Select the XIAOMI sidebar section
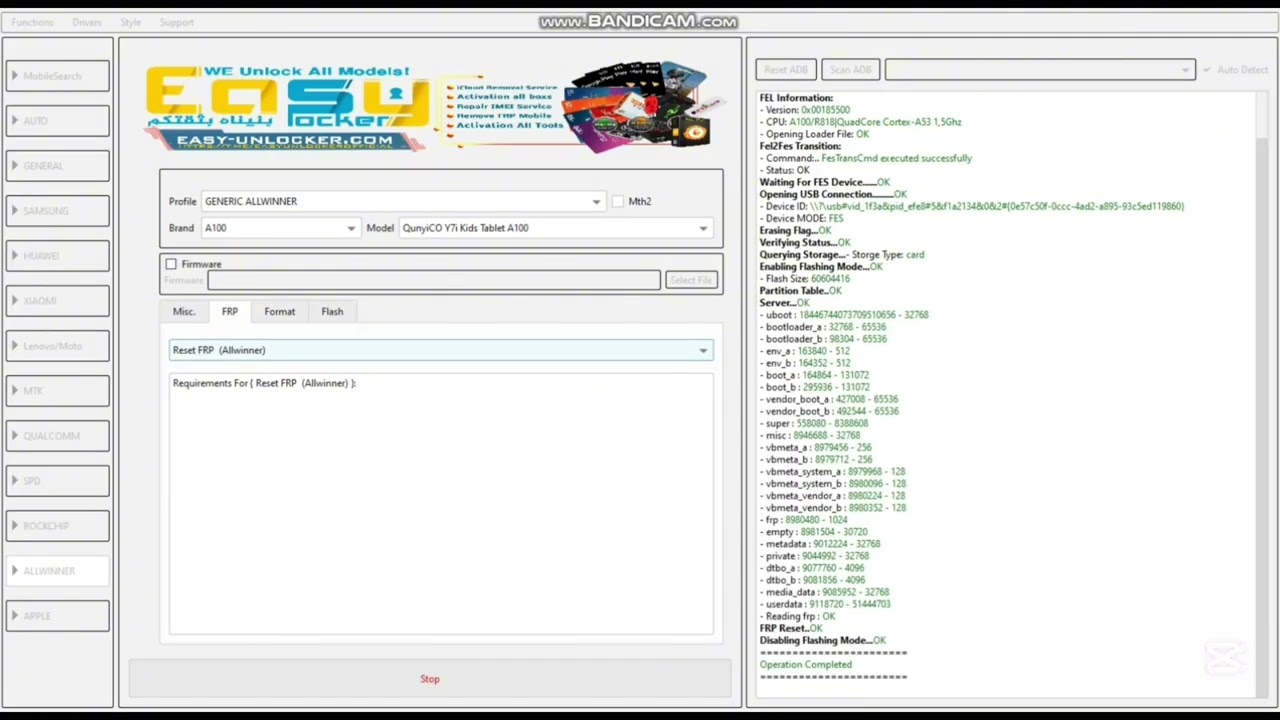 pyautogui.click(x=58, y=301)
